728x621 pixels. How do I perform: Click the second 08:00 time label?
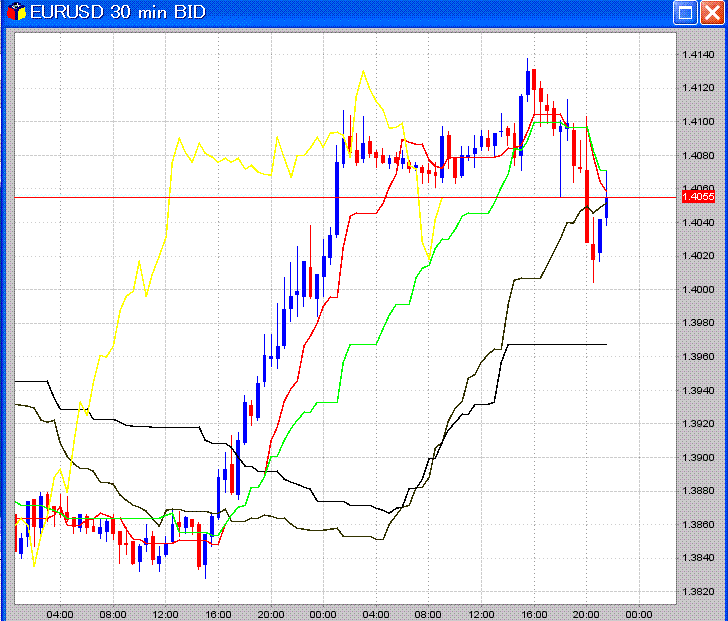428,615
